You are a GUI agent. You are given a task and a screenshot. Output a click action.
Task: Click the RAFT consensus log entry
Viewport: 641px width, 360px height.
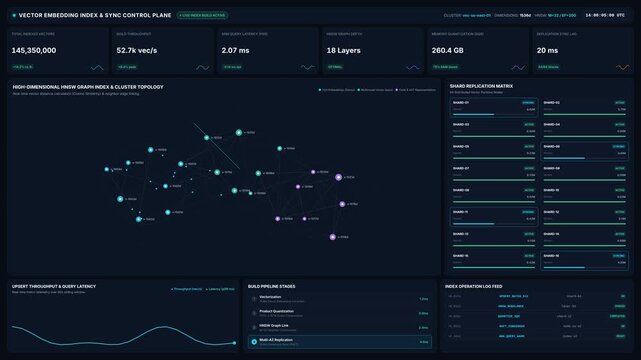(536, 326)
